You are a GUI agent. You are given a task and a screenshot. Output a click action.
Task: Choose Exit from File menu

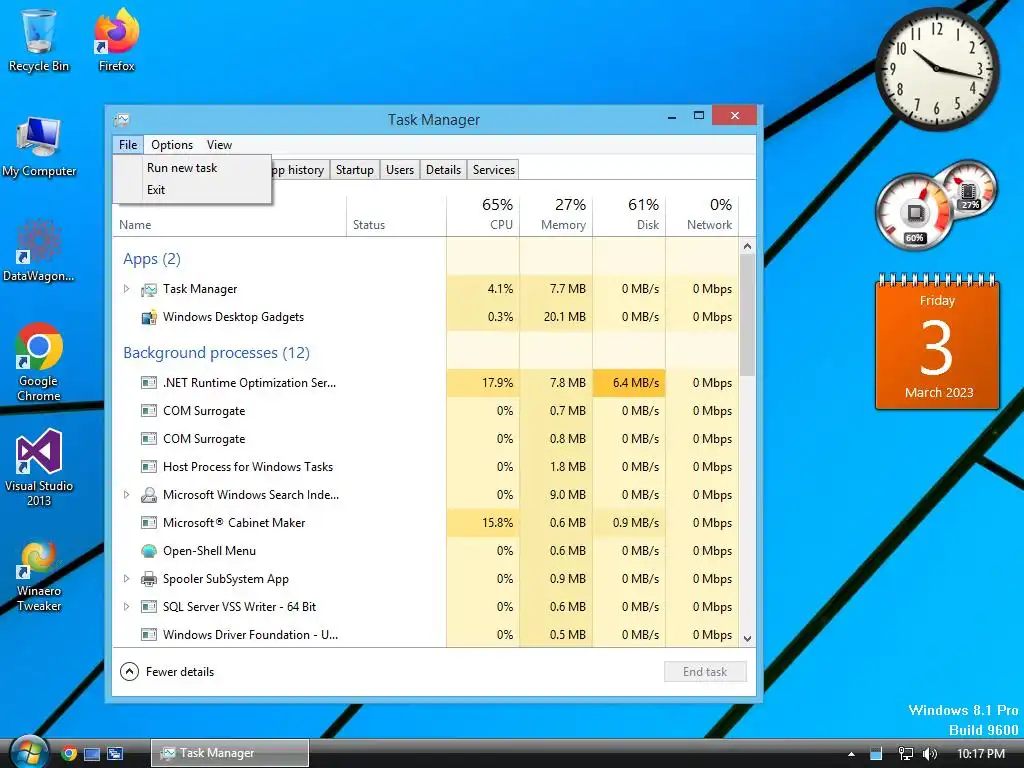tap(192, 190)
